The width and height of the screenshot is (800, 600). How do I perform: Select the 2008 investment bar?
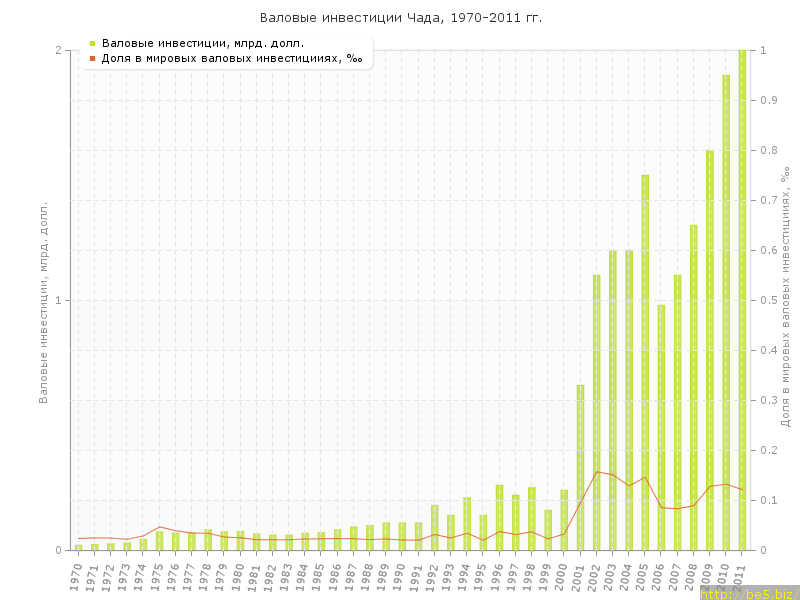pyautogui.click(x=694, y=387)
